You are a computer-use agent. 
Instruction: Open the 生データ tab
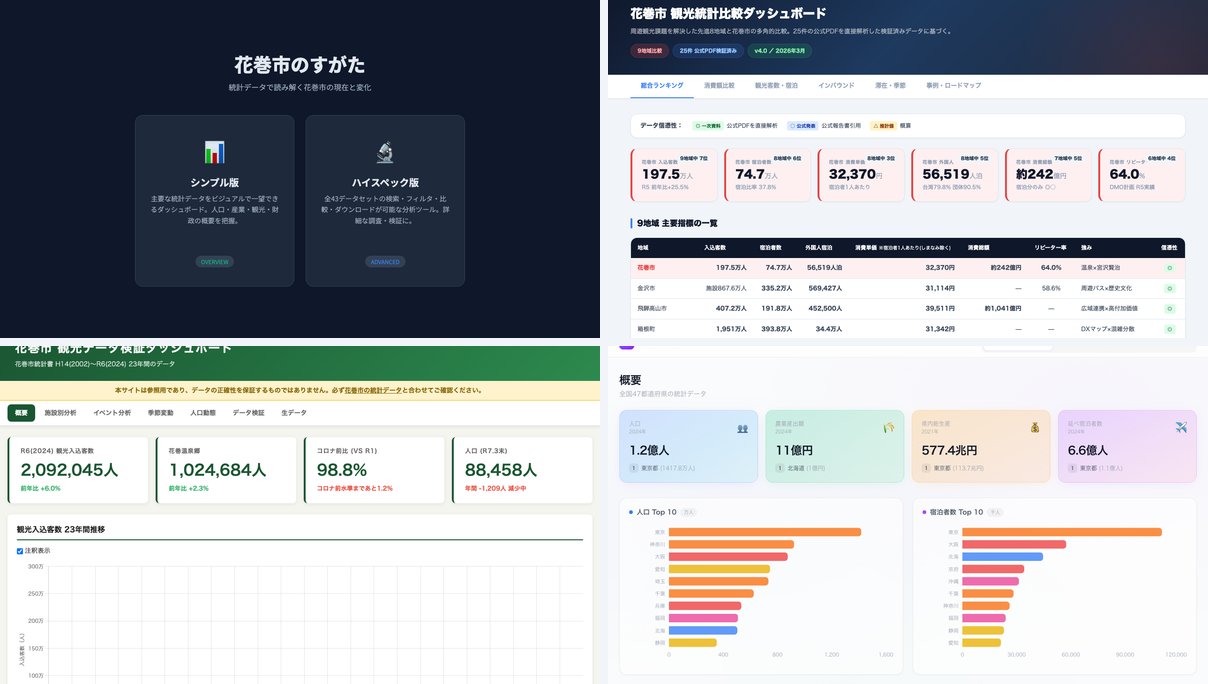point(293,412)
